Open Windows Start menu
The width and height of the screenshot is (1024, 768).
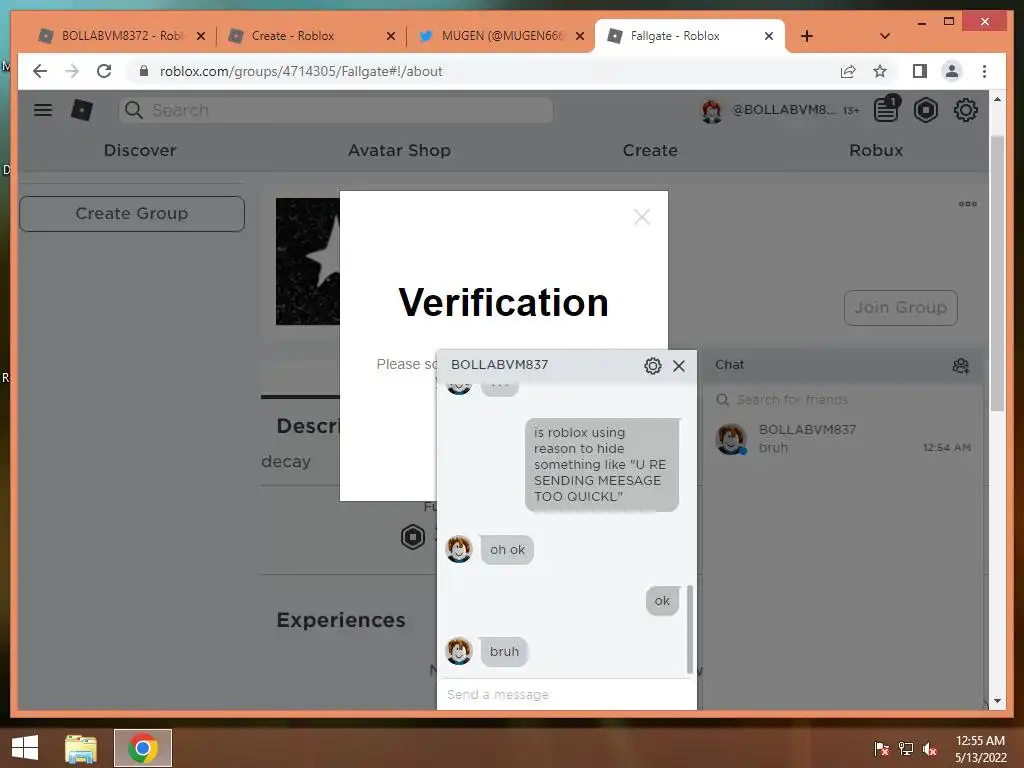(x=25, y=748)
